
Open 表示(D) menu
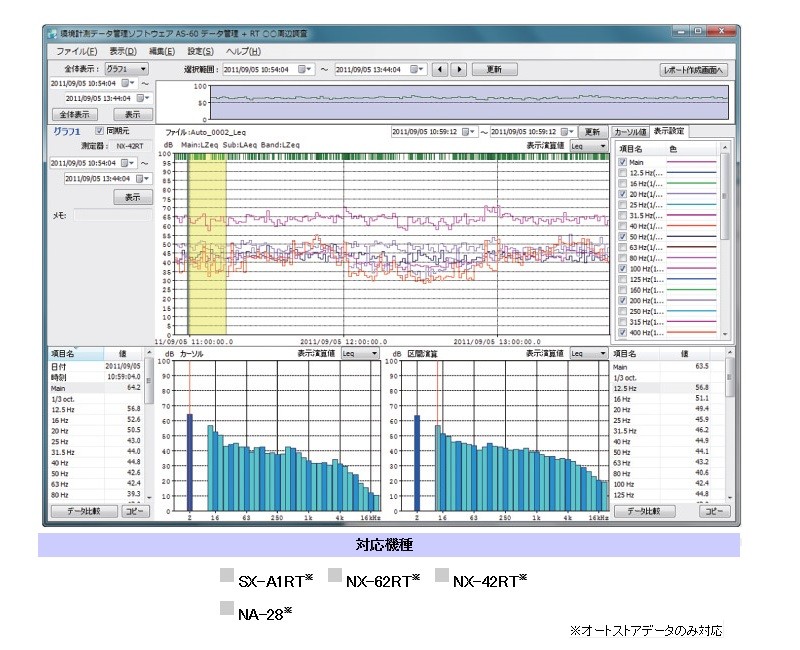123,52
